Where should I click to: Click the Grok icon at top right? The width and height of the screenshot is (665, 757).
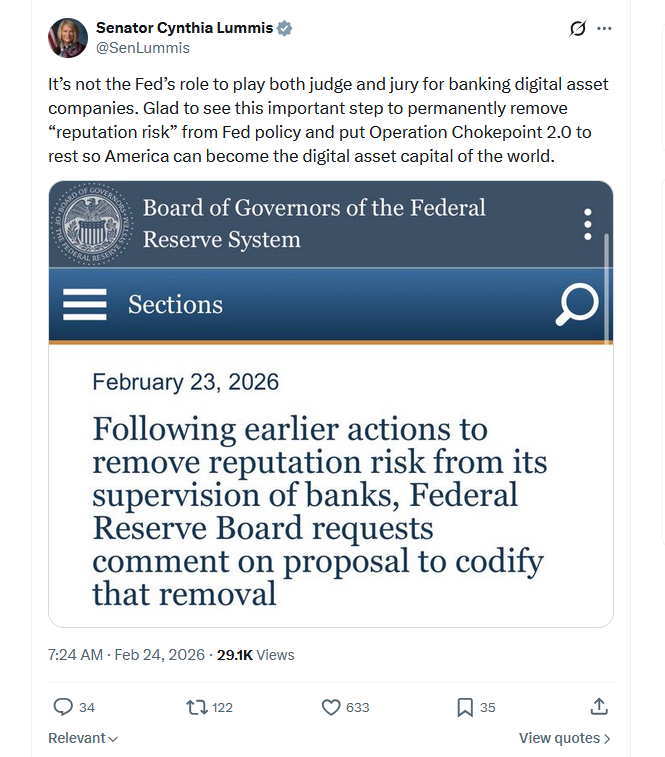[x=577, y=29]
